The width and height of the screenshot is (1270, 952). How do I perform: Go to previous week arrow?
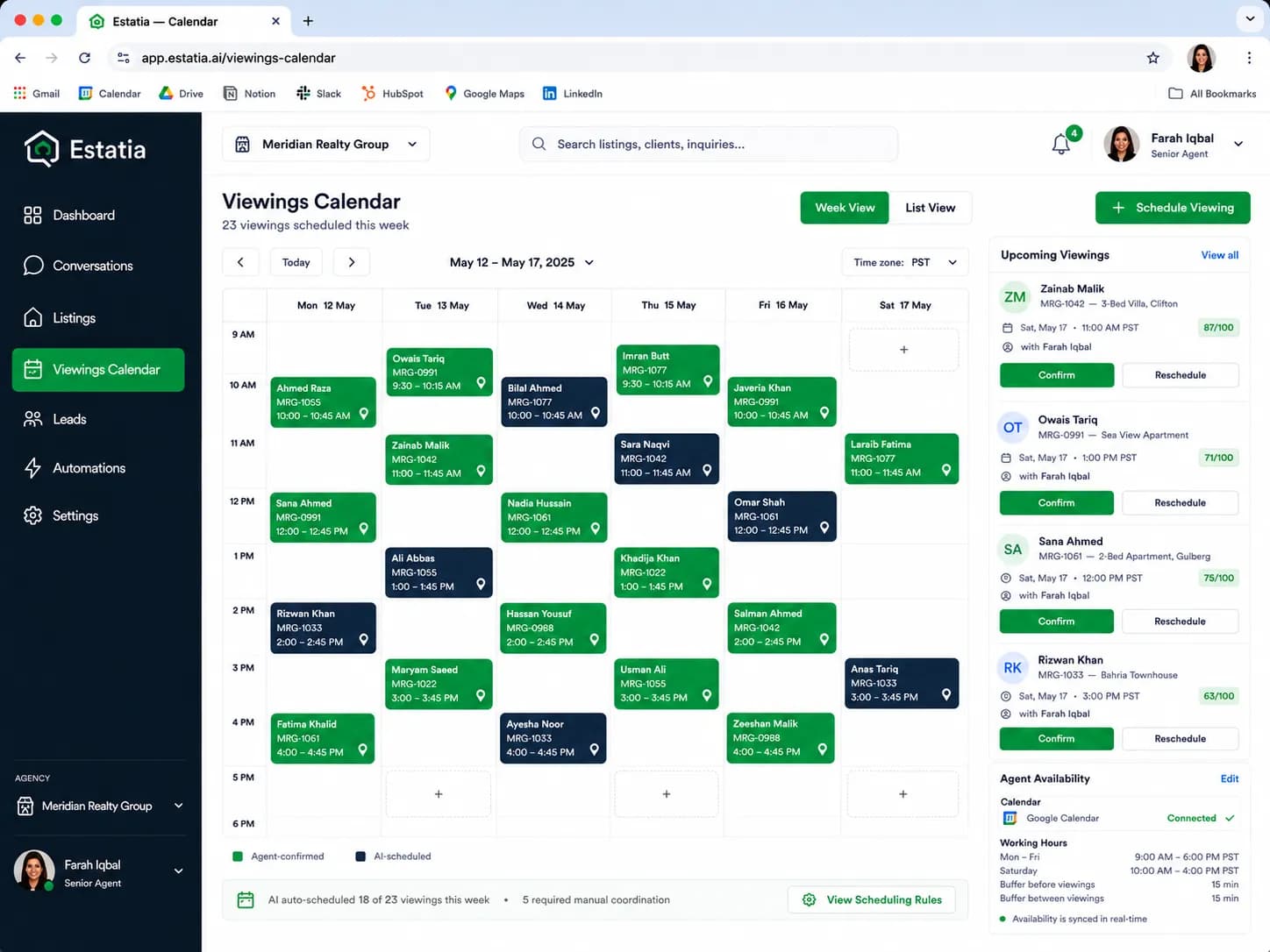240,262
